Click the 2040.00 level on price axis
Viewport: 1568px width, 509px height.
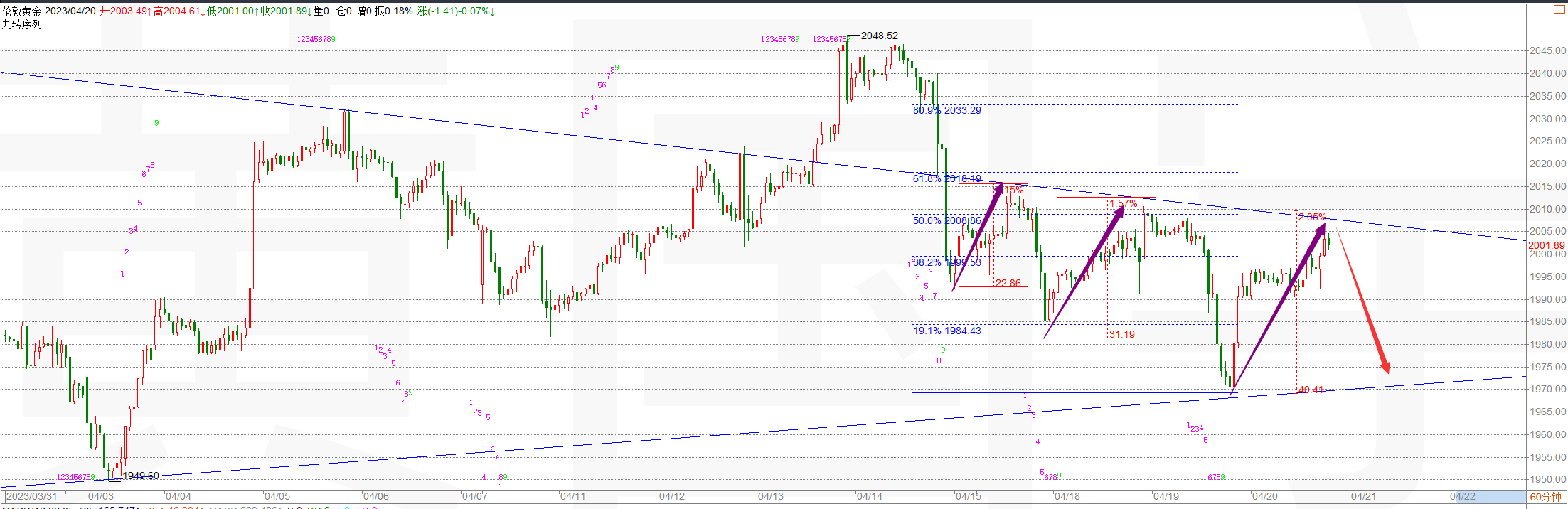tap(1547, 73)
